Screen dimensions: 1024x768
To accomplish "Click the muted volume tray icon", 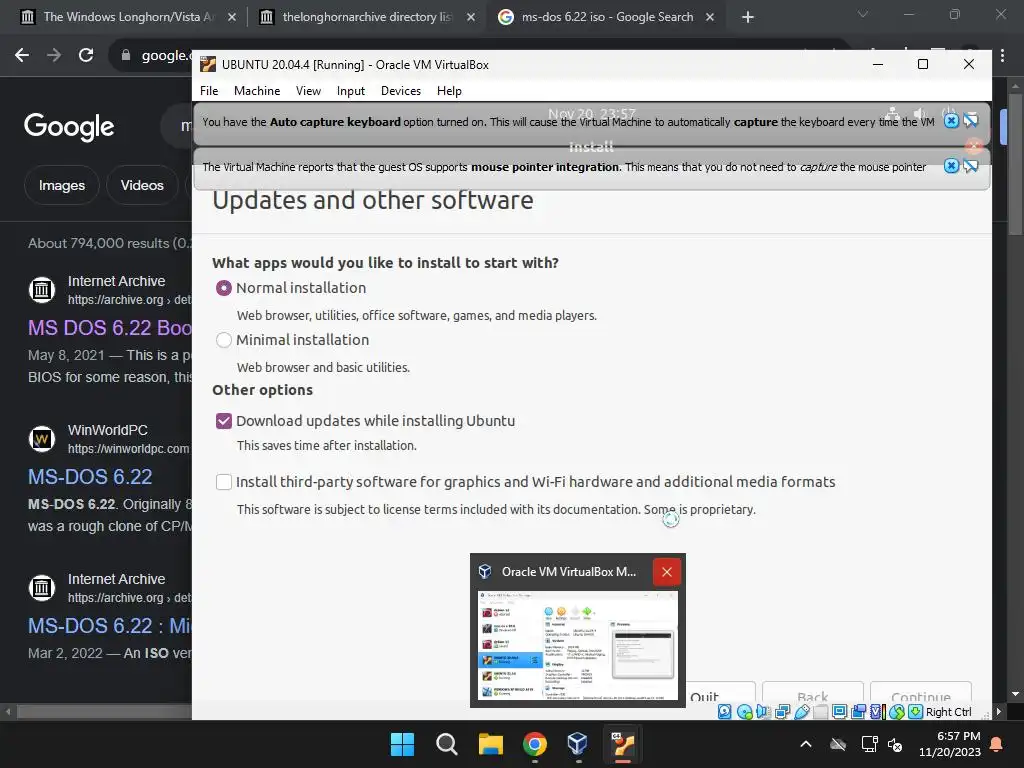I will (895, 744).
